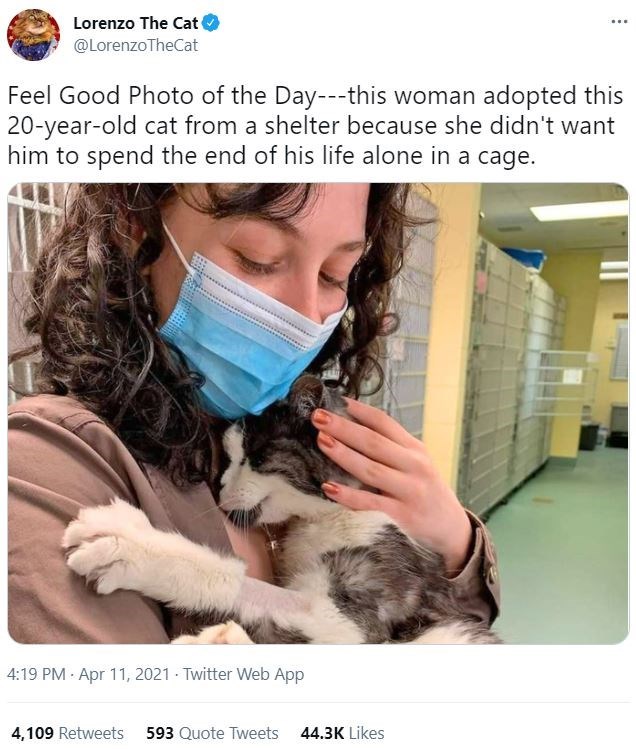The height and width of the screenshot is (749, 636).
Task: View the 44.3K Likes list
Action: [342, 733]
